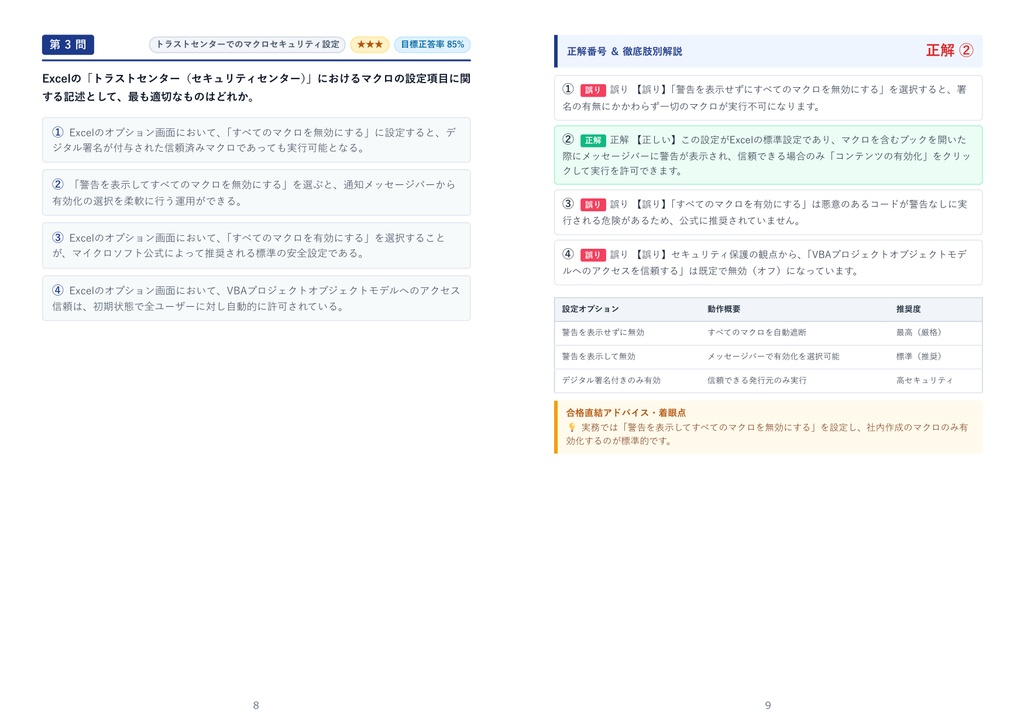Screen dimensions: 1024x727
Task: Click the 標準（推奨） table cell
Action: pos(921,357)
